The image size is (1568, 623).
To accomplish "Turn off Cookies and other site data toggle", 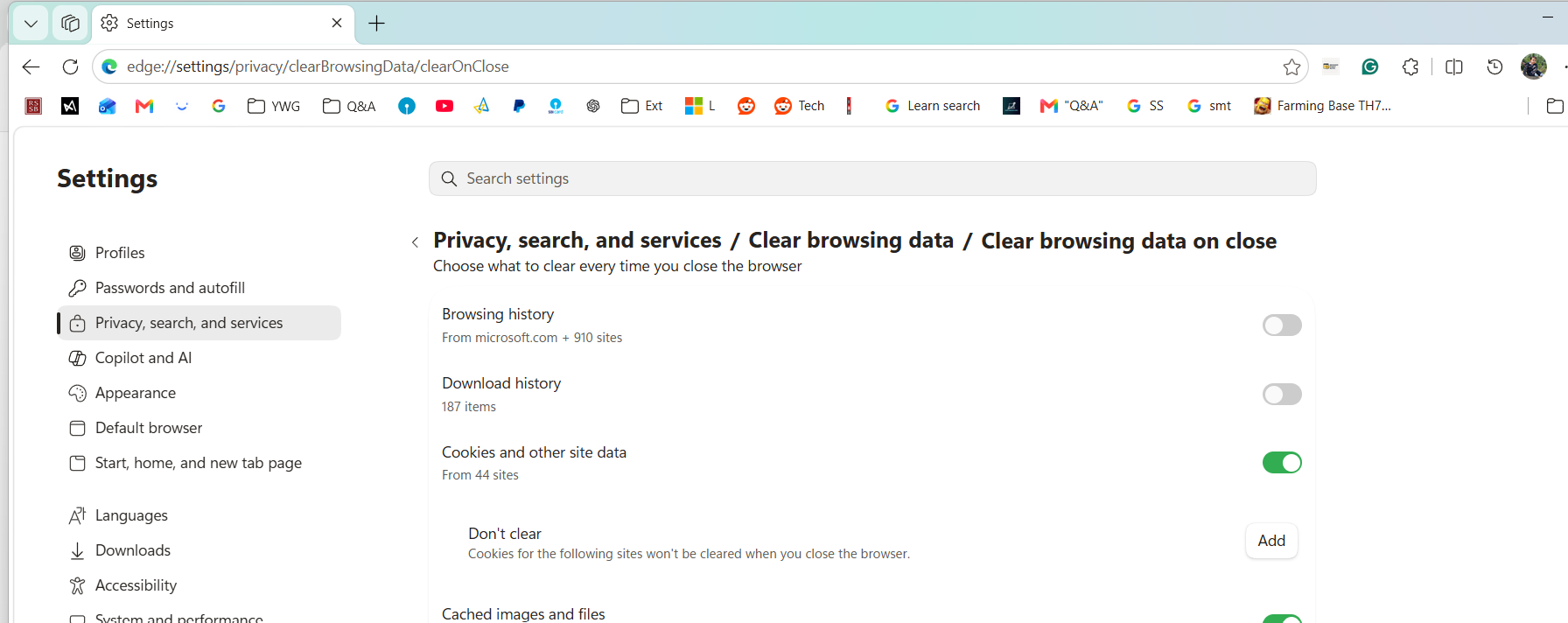I will click(x=1282, y=463).
